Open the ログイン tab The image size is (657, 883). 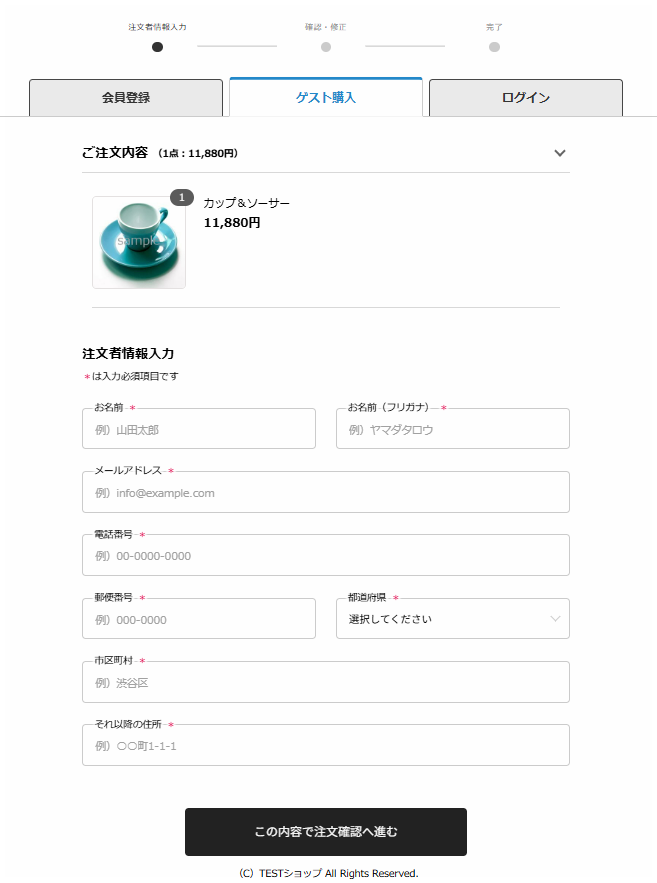[x=526, y=97]
